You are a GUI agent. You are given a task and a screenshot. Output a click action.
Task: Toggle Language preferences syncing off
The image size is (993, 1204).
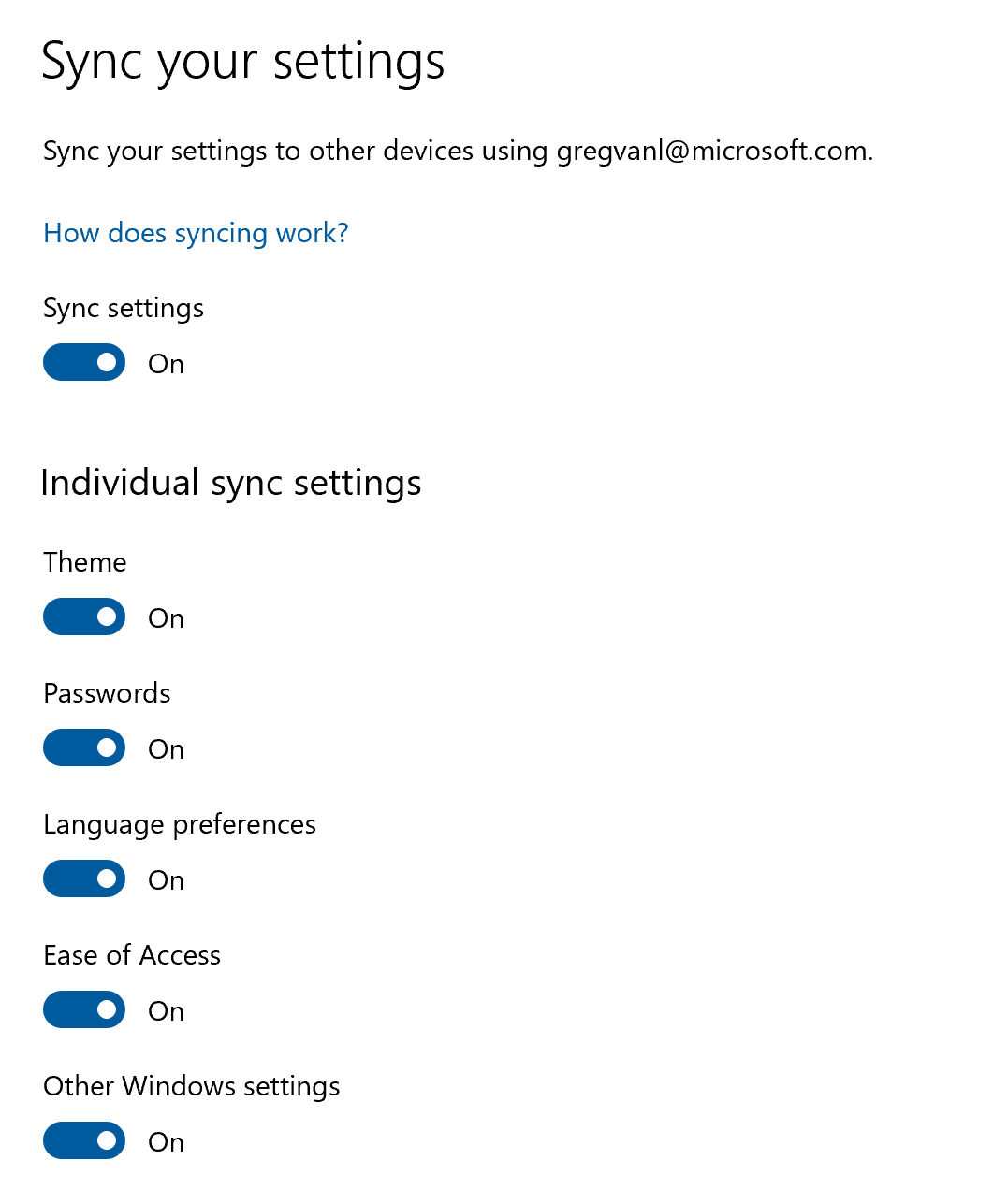pos(84,878)
